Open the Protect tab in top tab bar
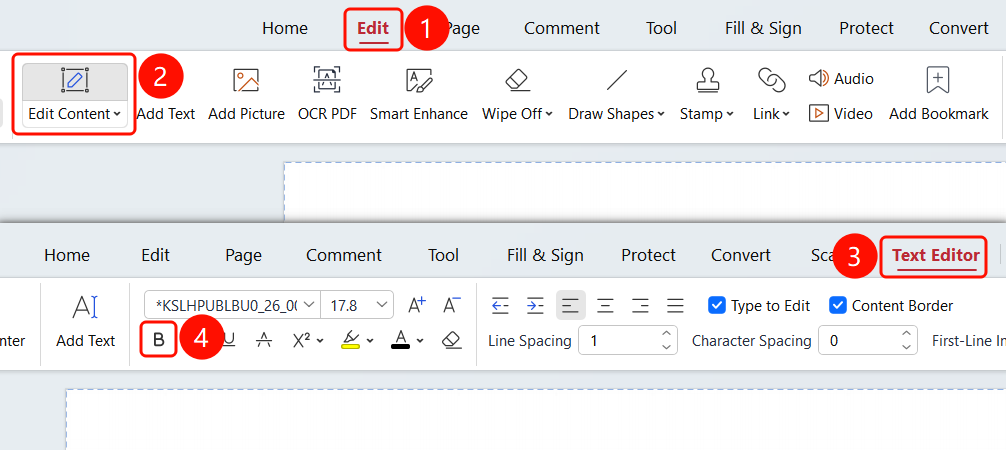Viewport: 1006px width, 450px height. [866, 28]
